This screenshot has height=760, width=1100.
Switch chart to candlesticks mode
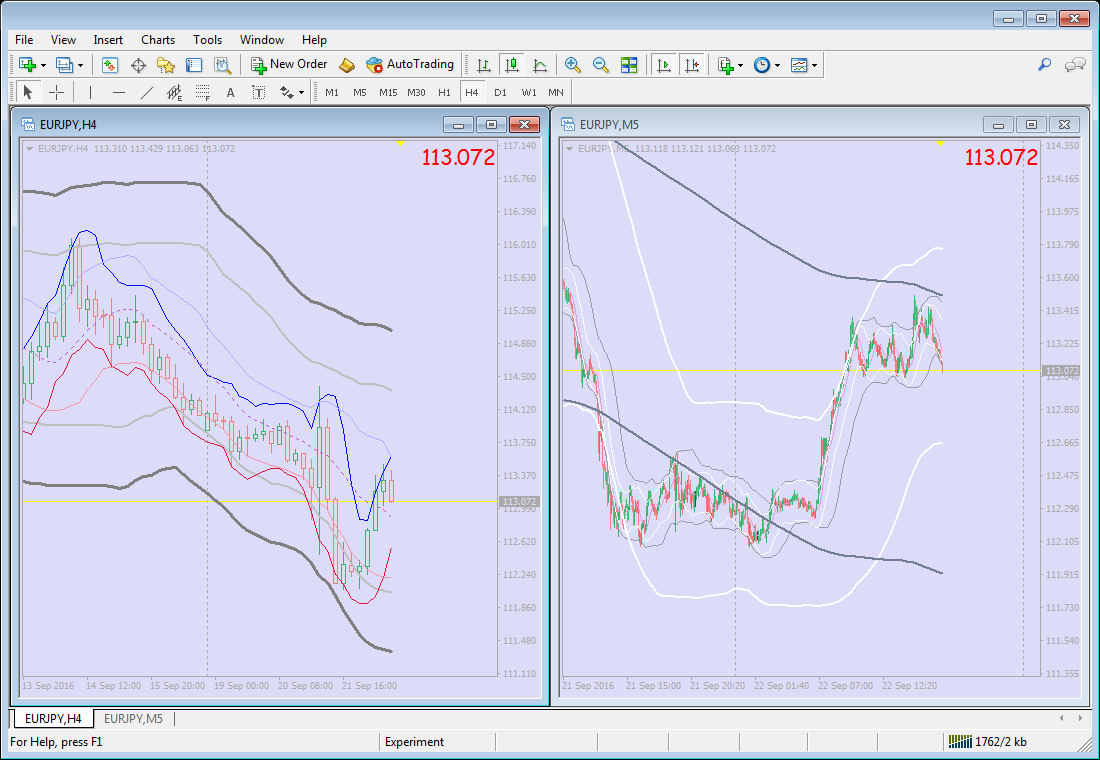pos(512,65)
